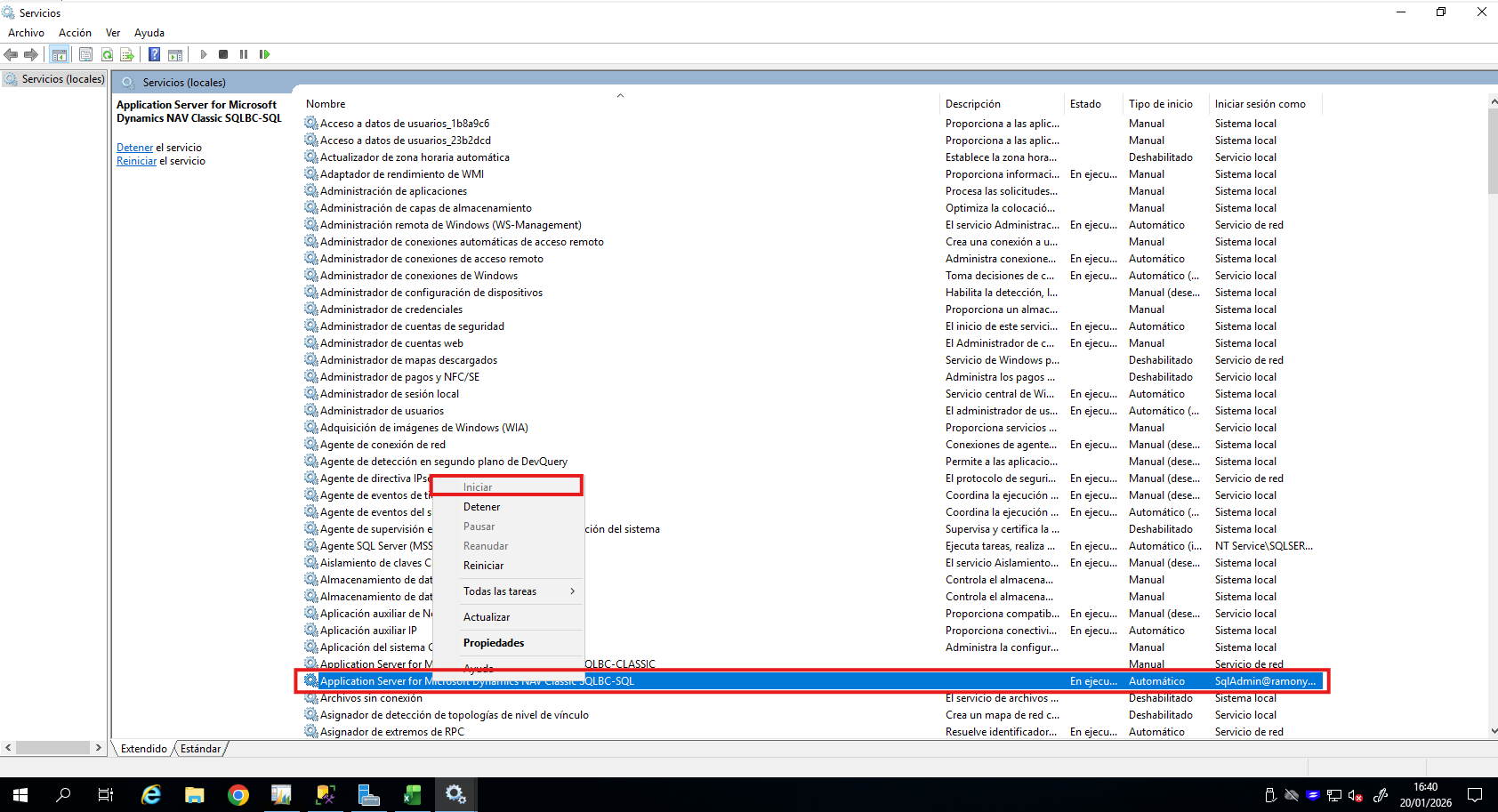Open the Ayuda menu in the menu bar

pos(149,33)
